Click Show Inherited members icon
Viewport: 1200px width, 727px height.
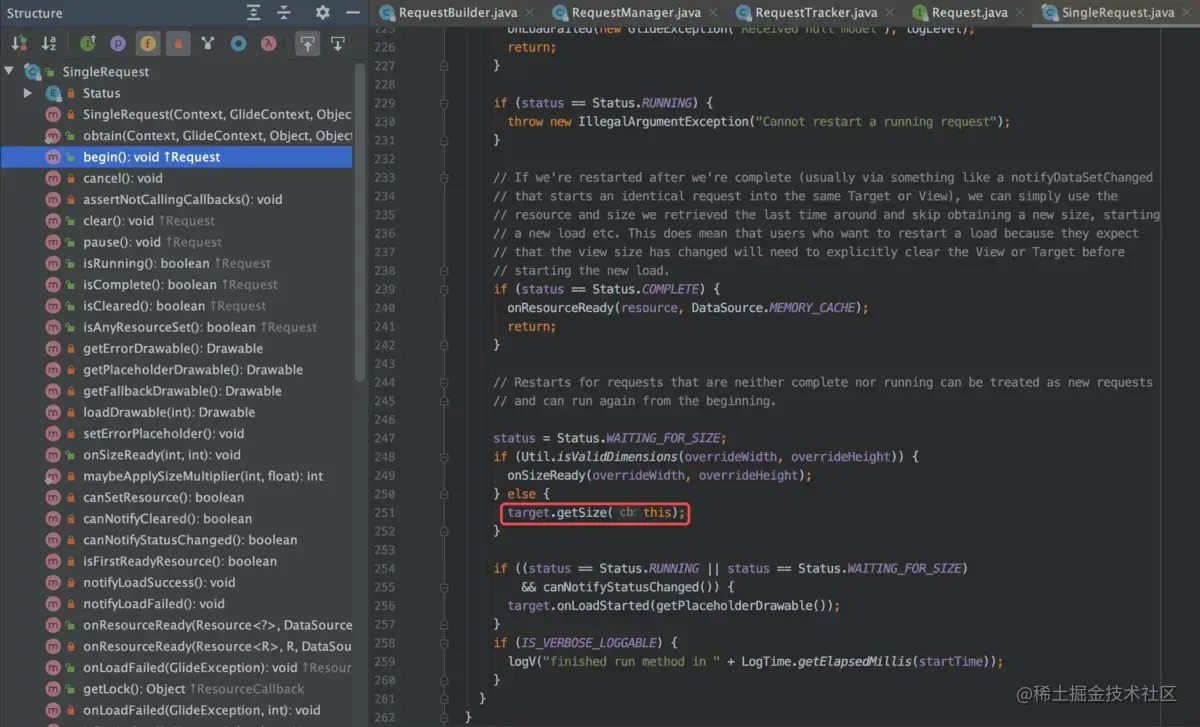click(x=88, y=44)
